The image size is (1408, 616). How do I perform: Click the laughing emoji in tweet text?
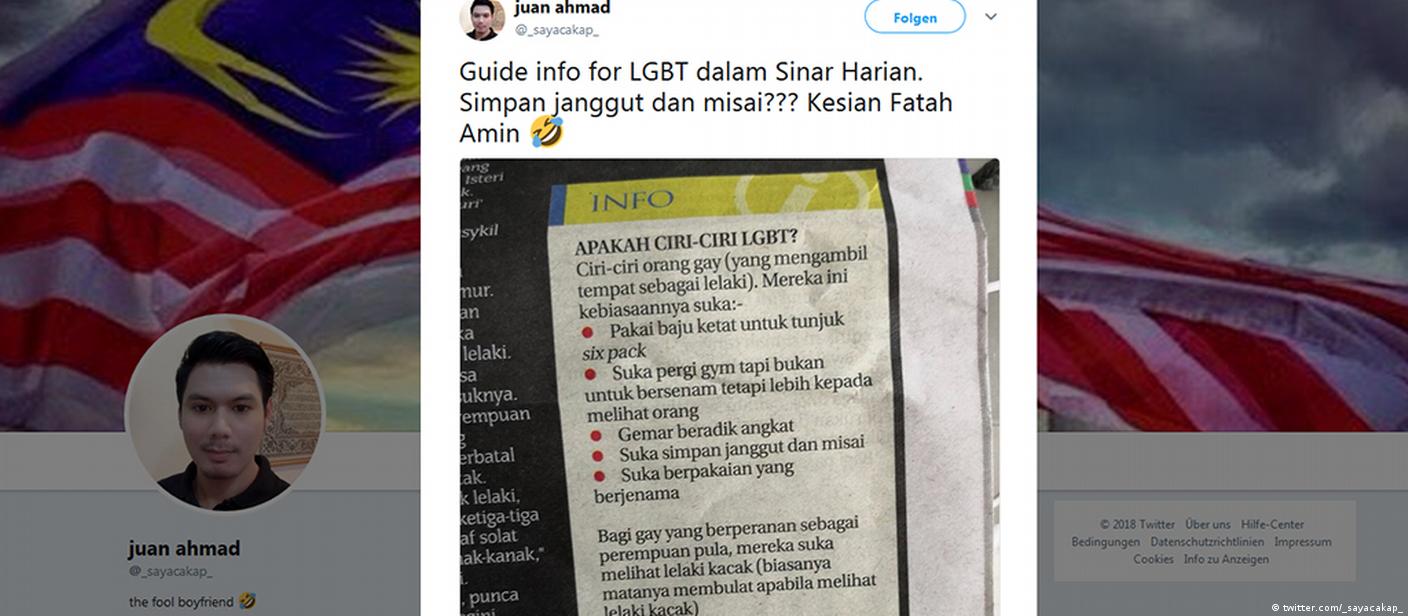546,132
